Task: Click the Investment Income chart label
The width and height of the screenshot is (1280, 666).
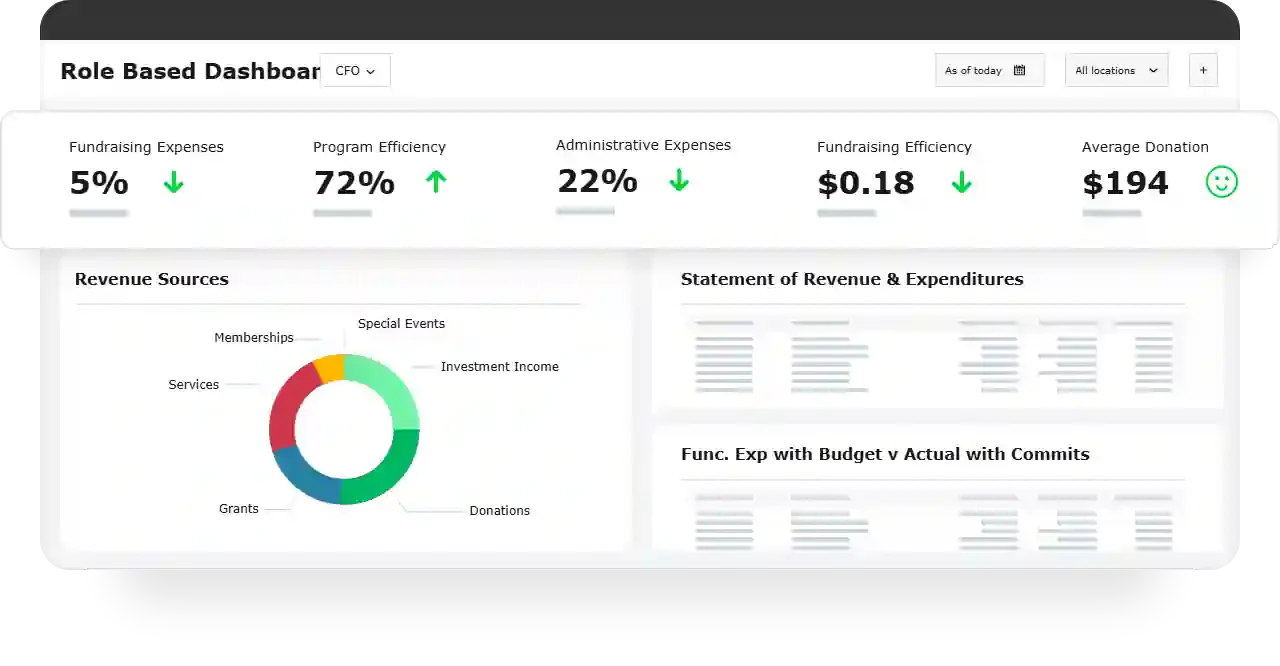Action: (x=500, y=367)
